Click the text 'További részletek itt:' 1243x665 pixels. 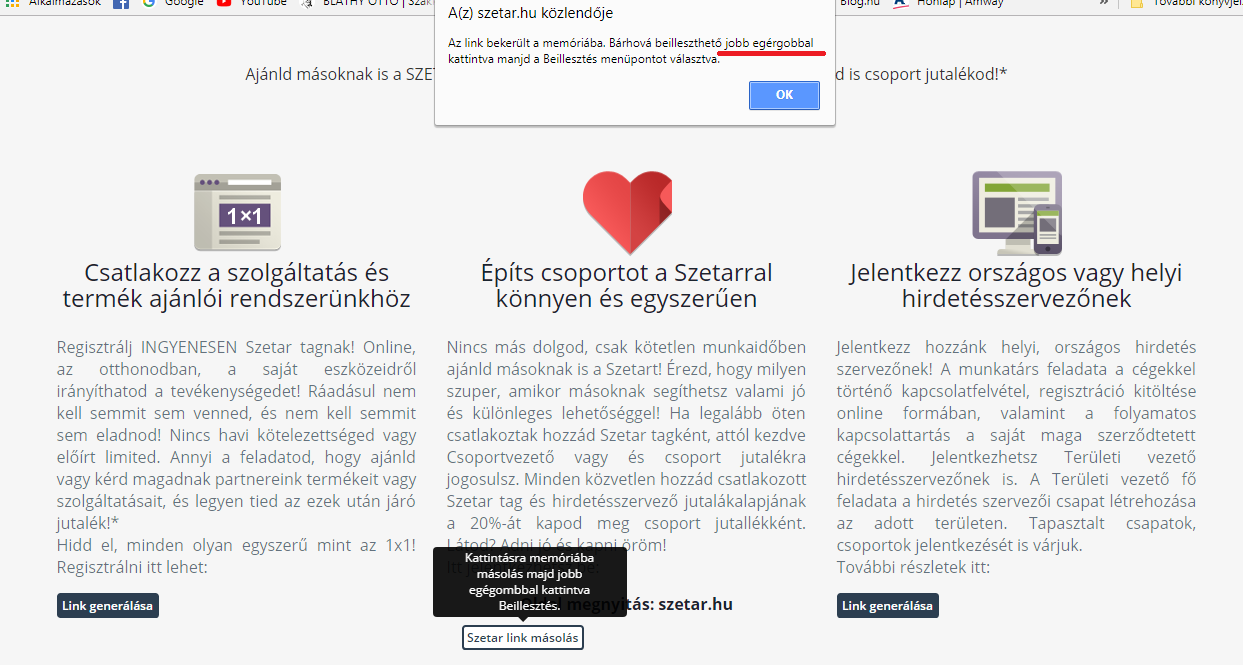[x=913, y=568]
